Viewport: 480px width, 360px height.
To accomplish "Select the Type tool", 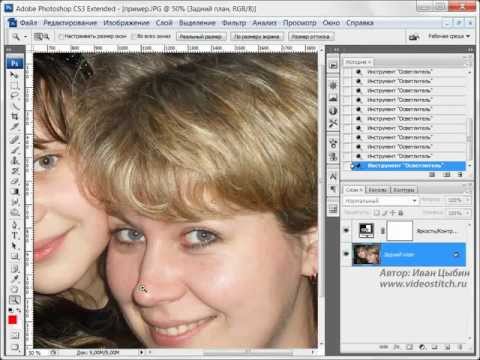I will [x=14, y=235].
